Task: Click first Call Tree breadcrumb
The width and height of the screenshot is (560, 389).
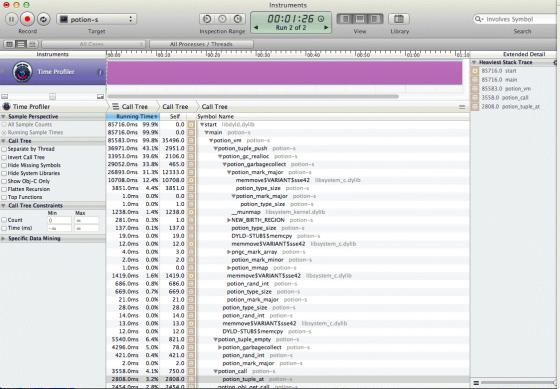Action: click(134, 106)
